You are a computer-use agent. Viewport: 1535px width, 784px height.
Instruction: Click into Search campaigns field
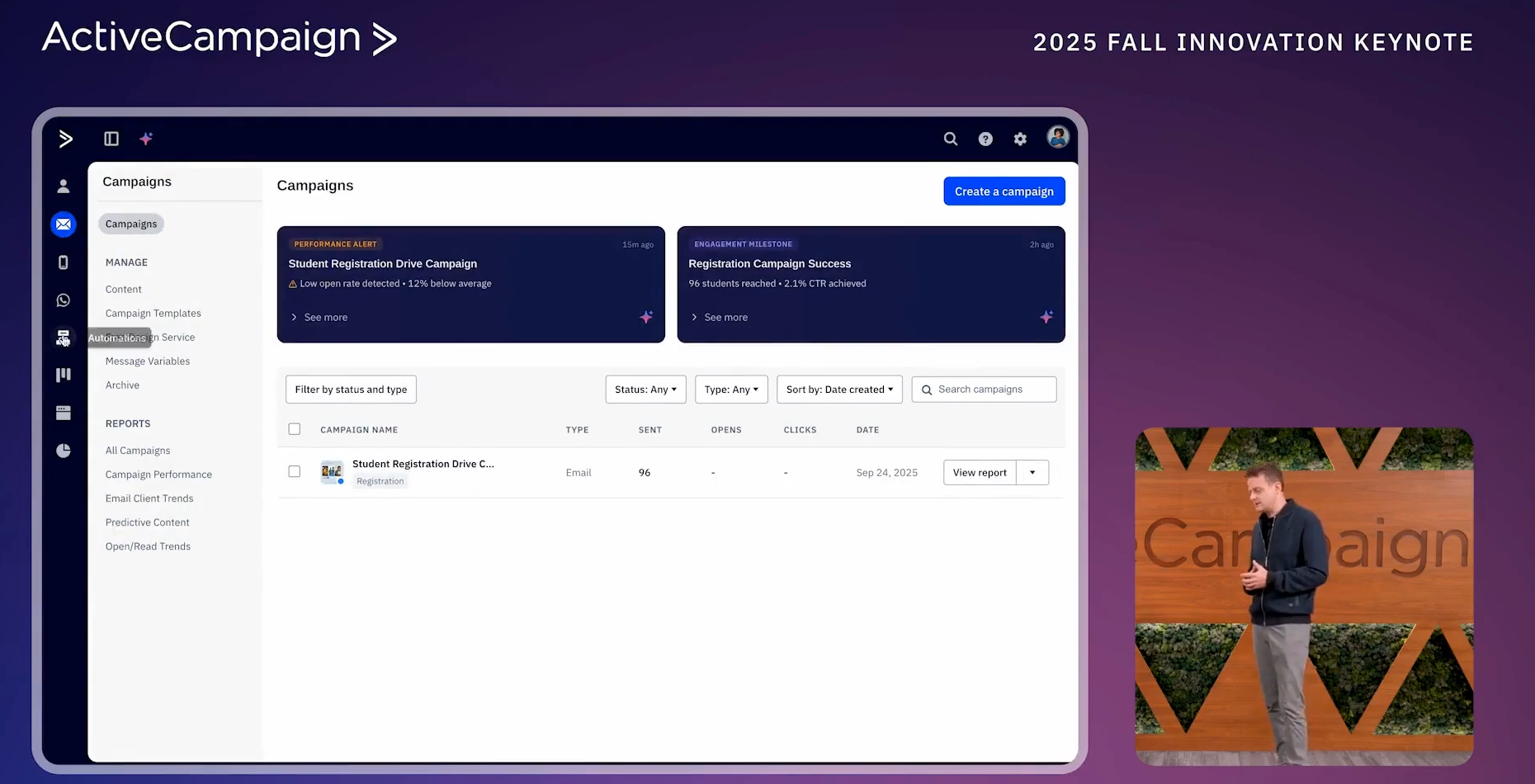tap(991, 390)
